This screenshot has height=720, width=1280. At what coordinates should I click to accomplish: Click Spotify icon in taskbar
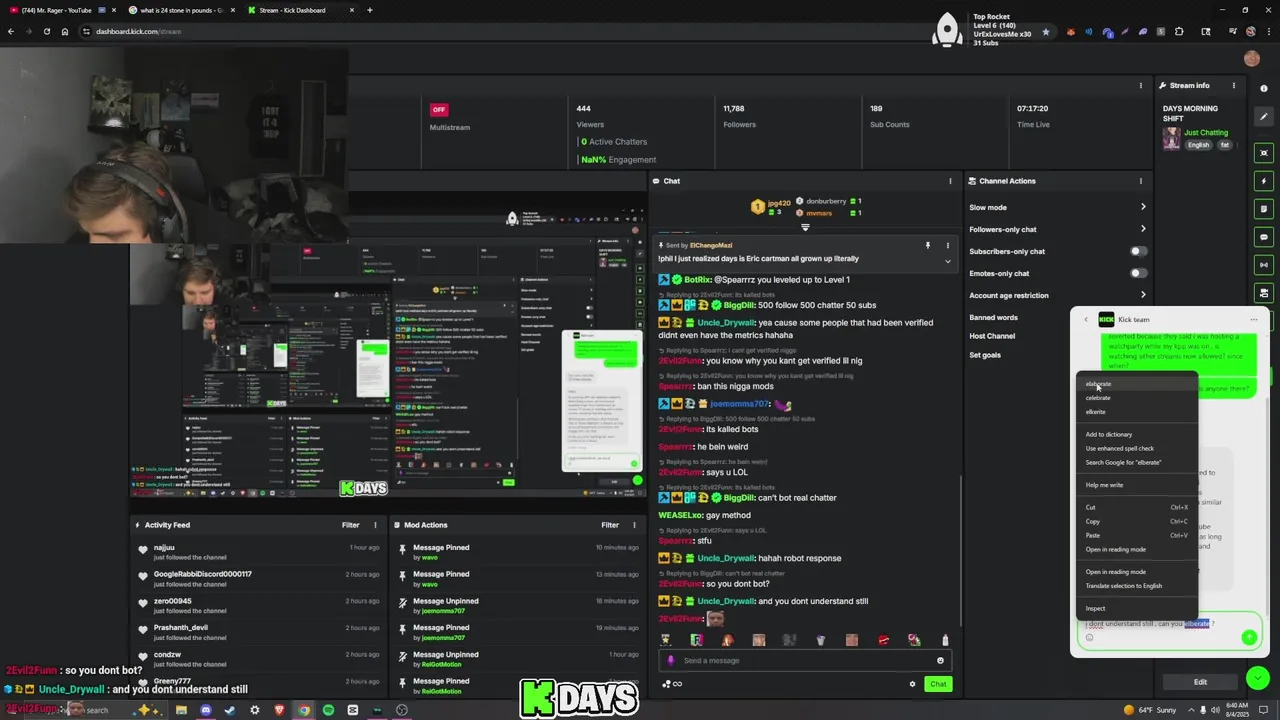pos(328,710)
